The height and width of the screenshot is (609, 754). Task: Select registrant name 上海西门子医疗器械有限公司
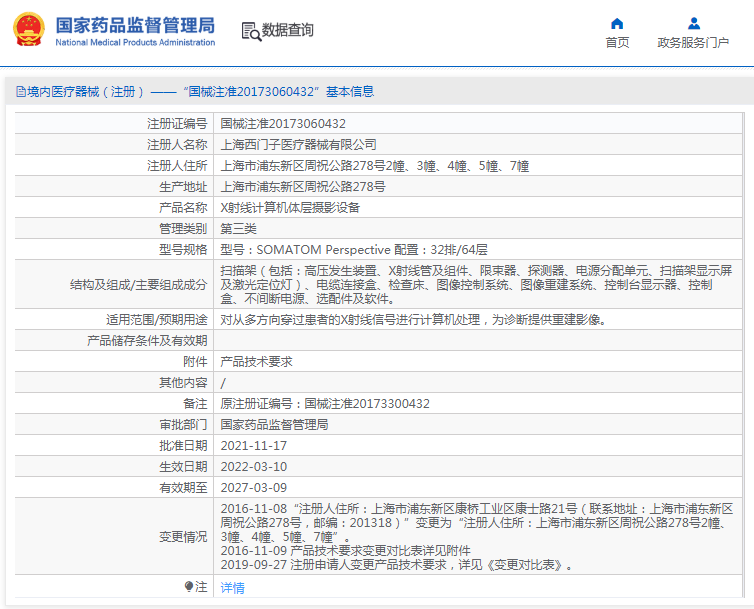[298, 144]
